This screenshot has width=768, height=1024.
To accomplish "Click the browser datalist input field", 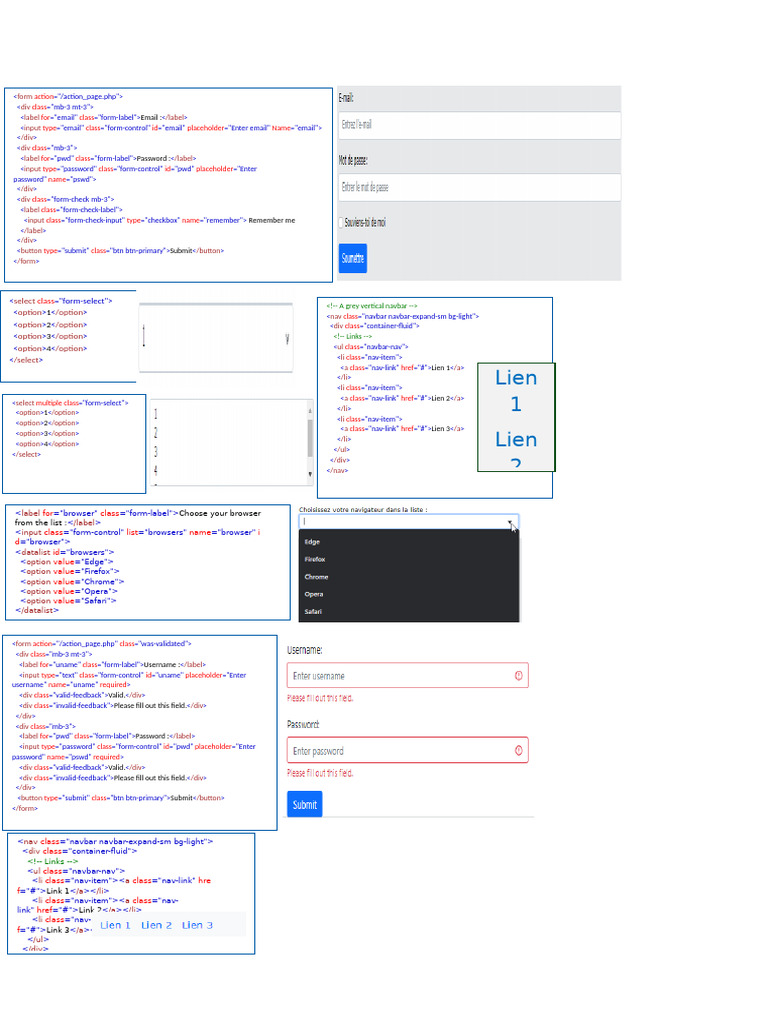I will pos(409,522).
